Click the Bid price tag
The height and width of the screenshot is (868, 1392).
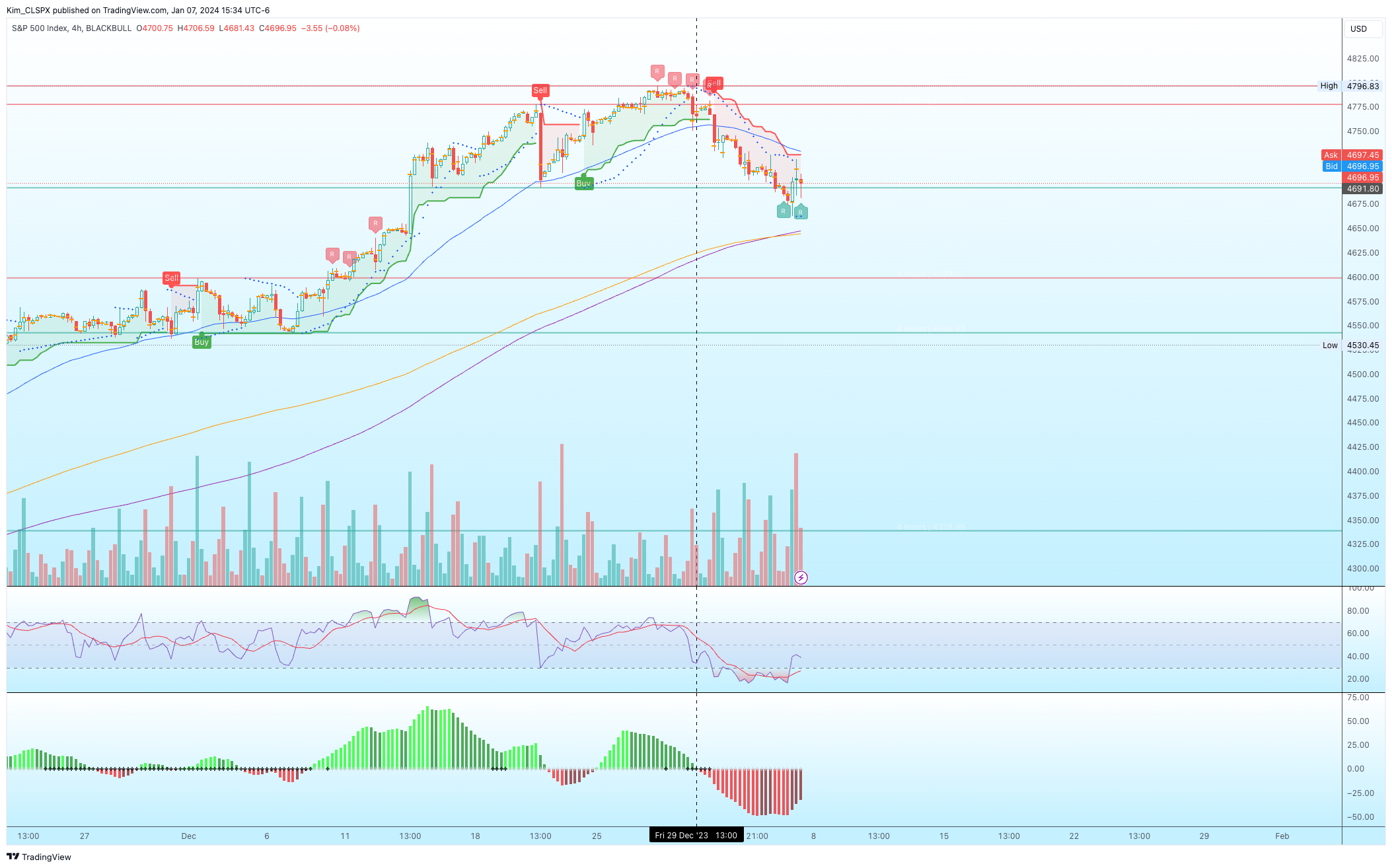tap(1331, 166)
